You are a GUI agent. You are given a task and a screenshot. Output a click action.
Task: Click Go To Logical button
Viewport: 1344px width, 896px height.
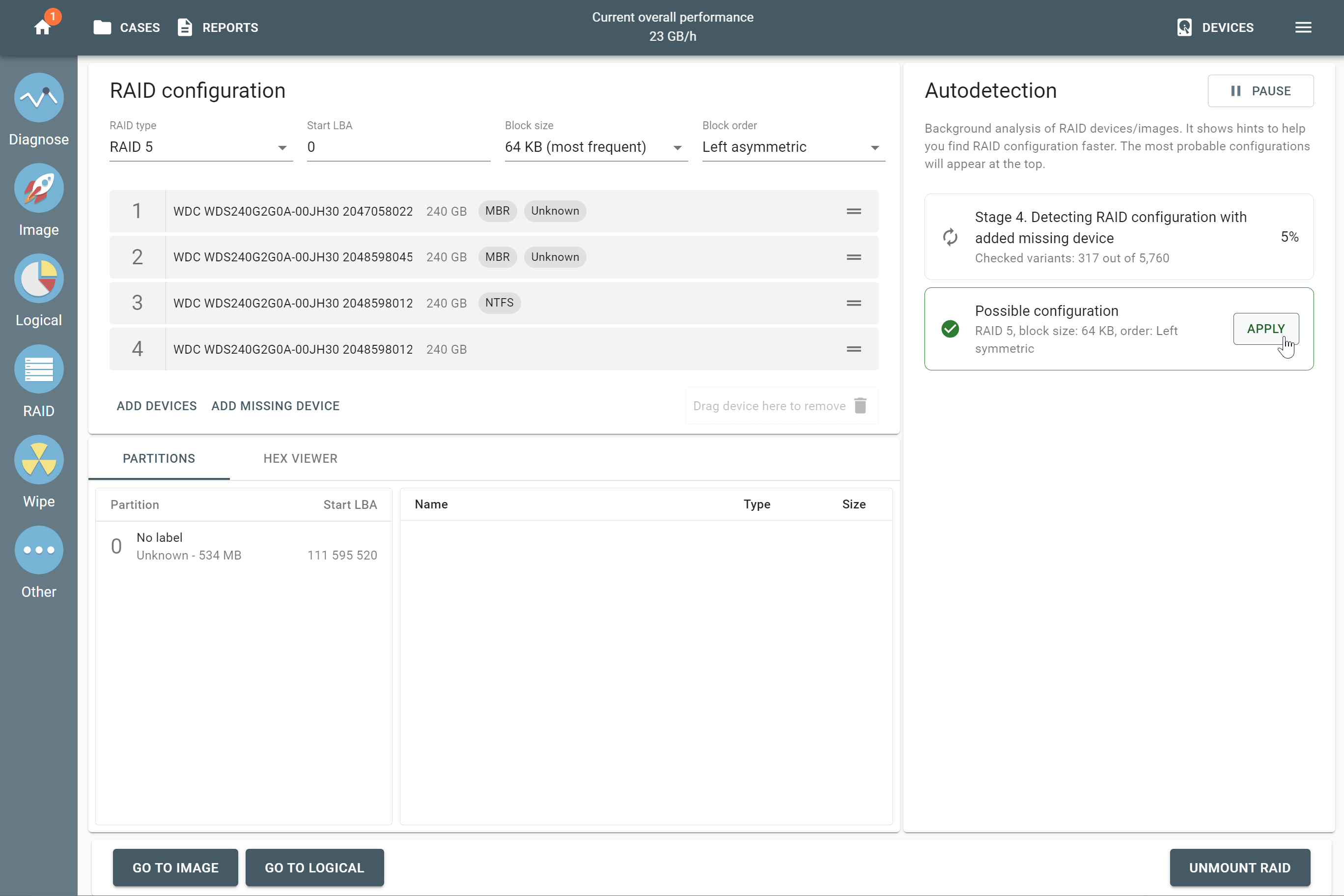[x=314, y=868]
